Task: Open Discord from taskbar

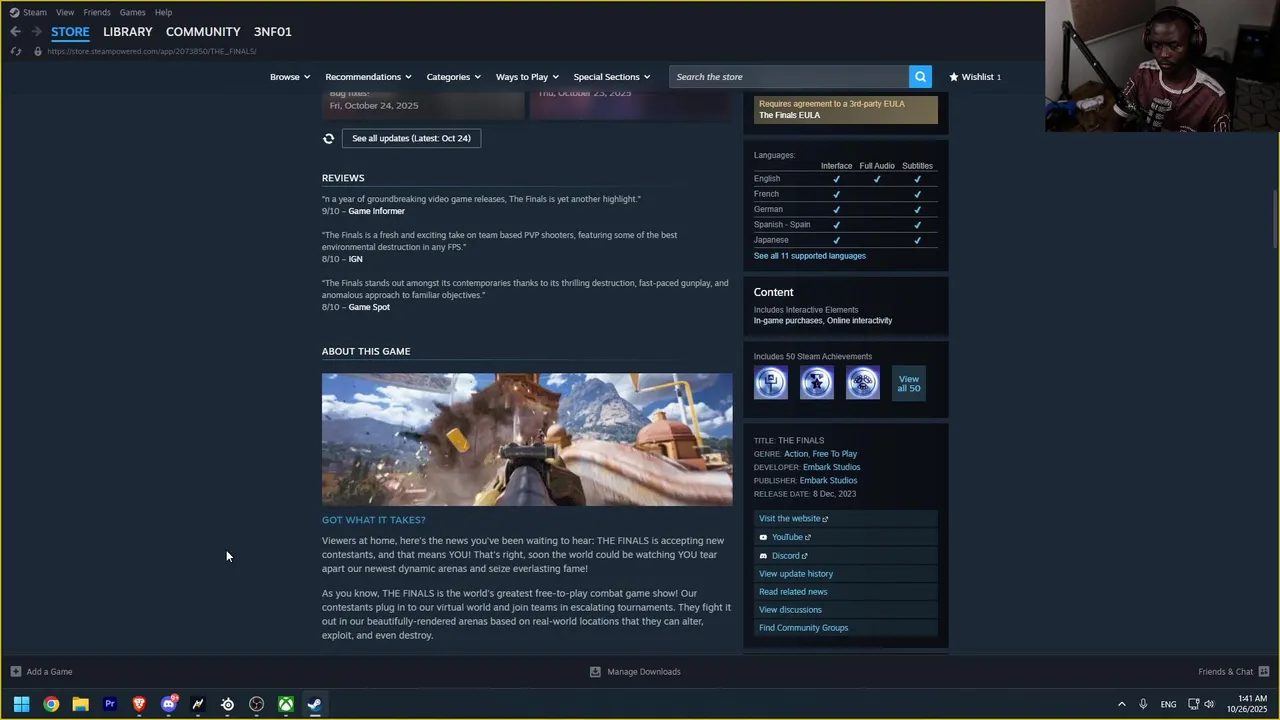Action: (169, 704)
